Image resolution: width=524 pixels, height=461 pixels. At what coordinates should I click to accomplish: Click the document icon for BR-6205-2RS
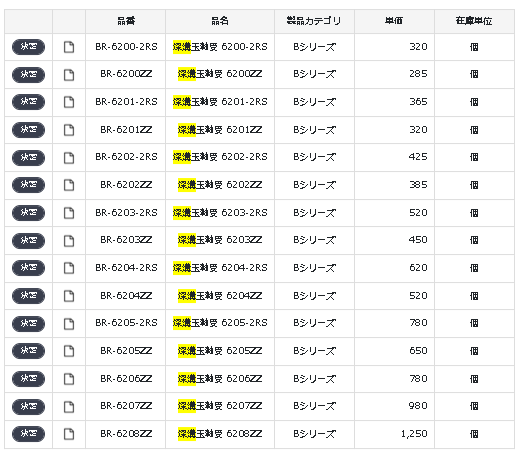(x=69, y=324)
